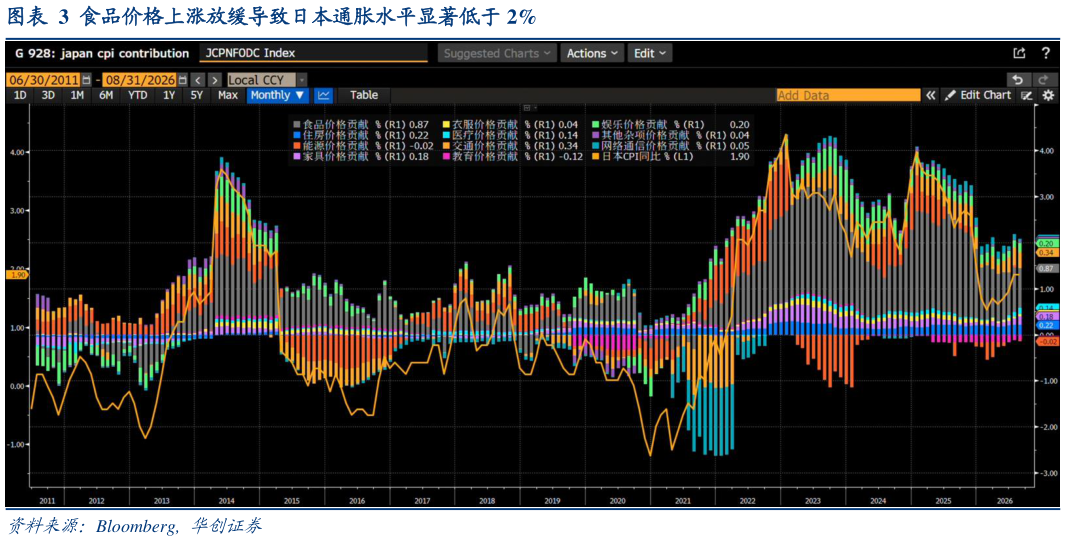Select the Max range tab
This screenshot has height=541, width=1066.
tap(228, 95)
